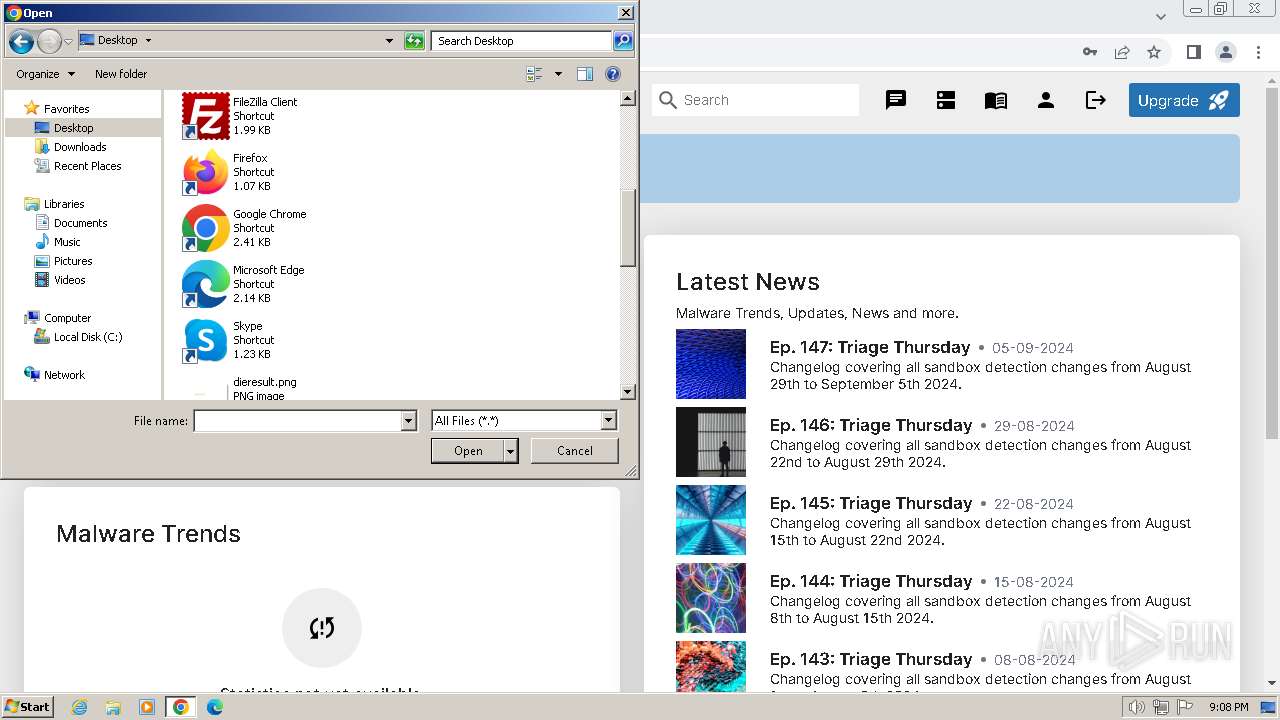
Task: Select the FileZilla Client shortcut icon
Action: click(x=206, y=116)
